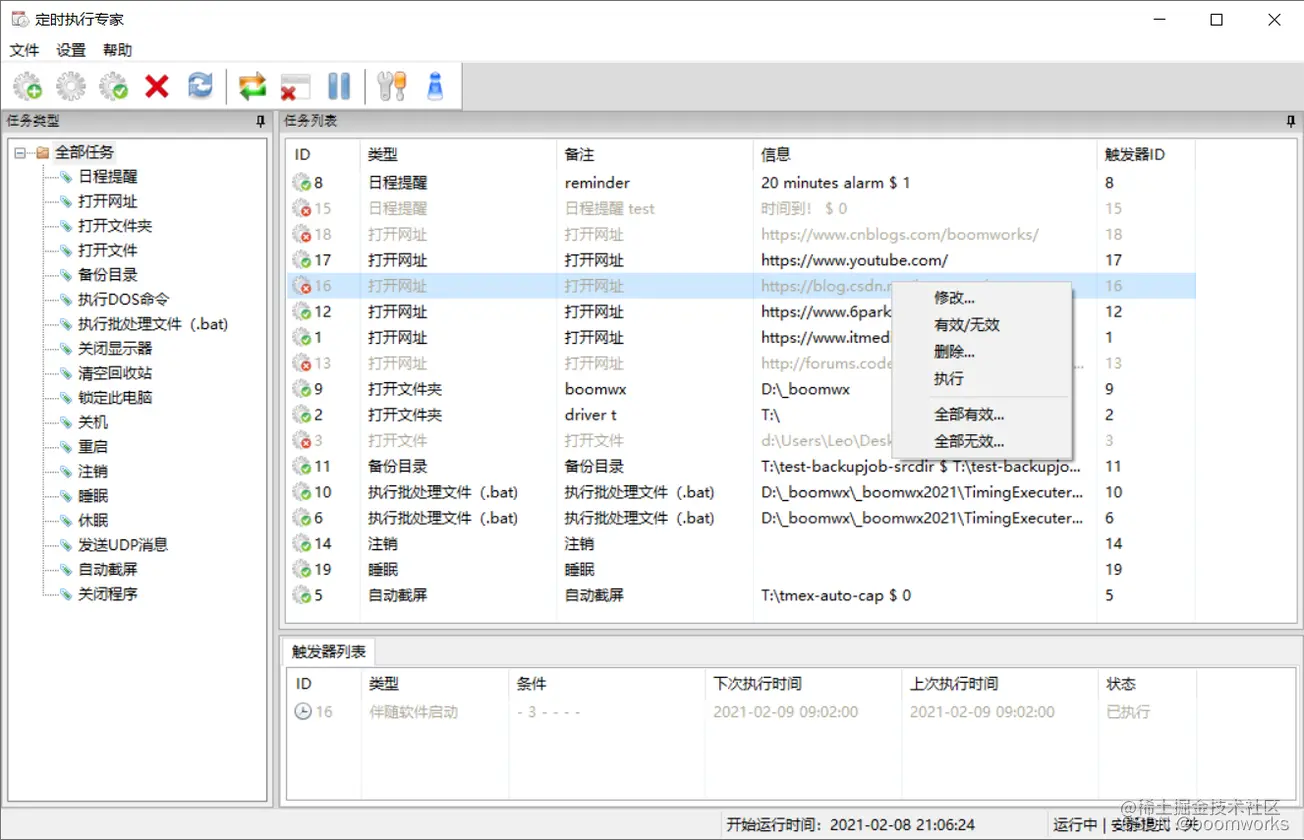Viewport: 1304px width, 840px height.
Task: Click the window with red X icon
Action: click(295, 87)
